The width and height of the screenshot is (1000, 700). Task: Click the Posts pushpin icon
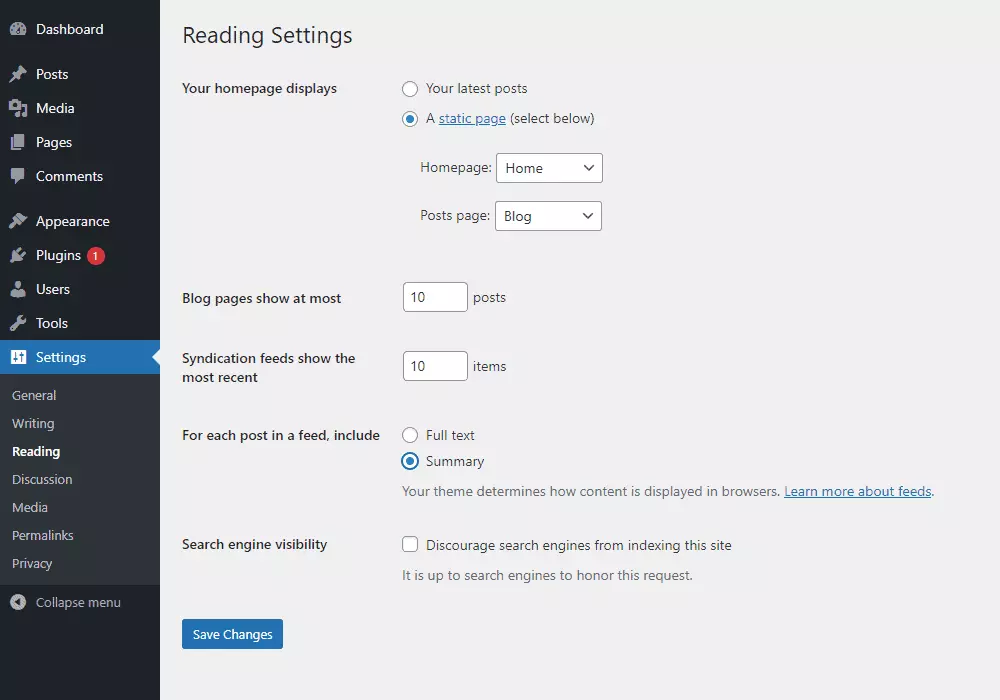coord(18,75)
